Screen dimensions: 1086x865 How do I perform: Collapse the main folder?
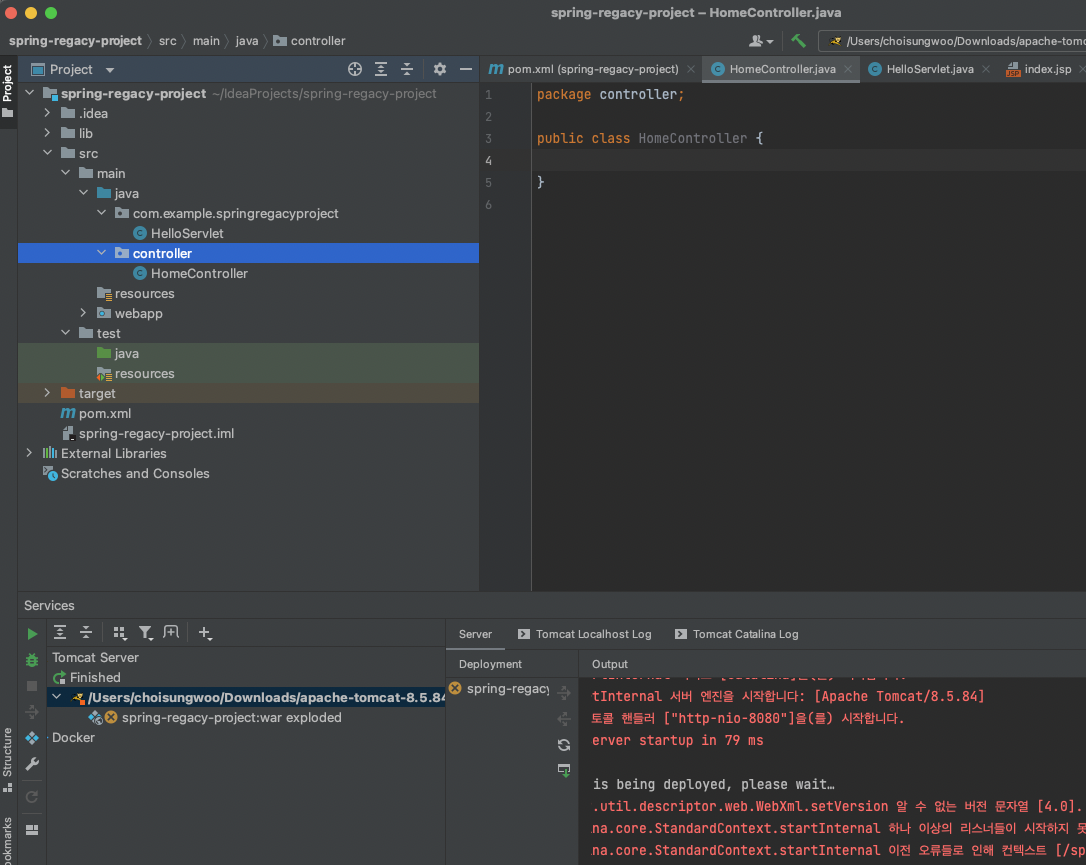point(65,173)
